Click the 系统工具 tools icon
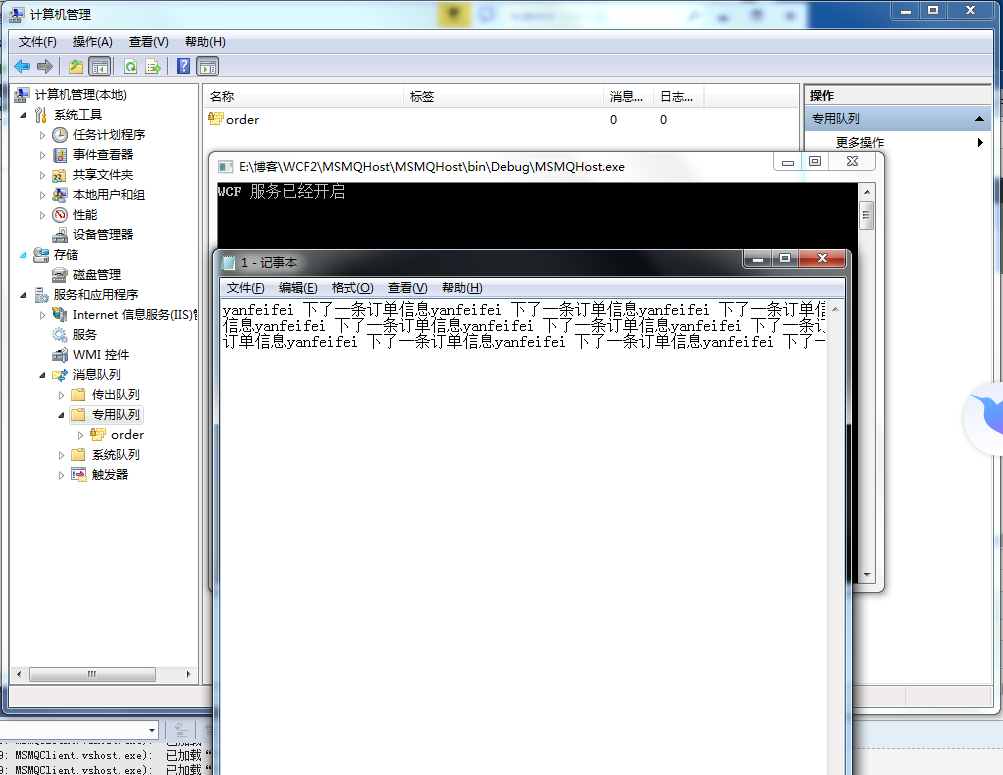This screenshot has width=1003, height=775. (40, 115)
